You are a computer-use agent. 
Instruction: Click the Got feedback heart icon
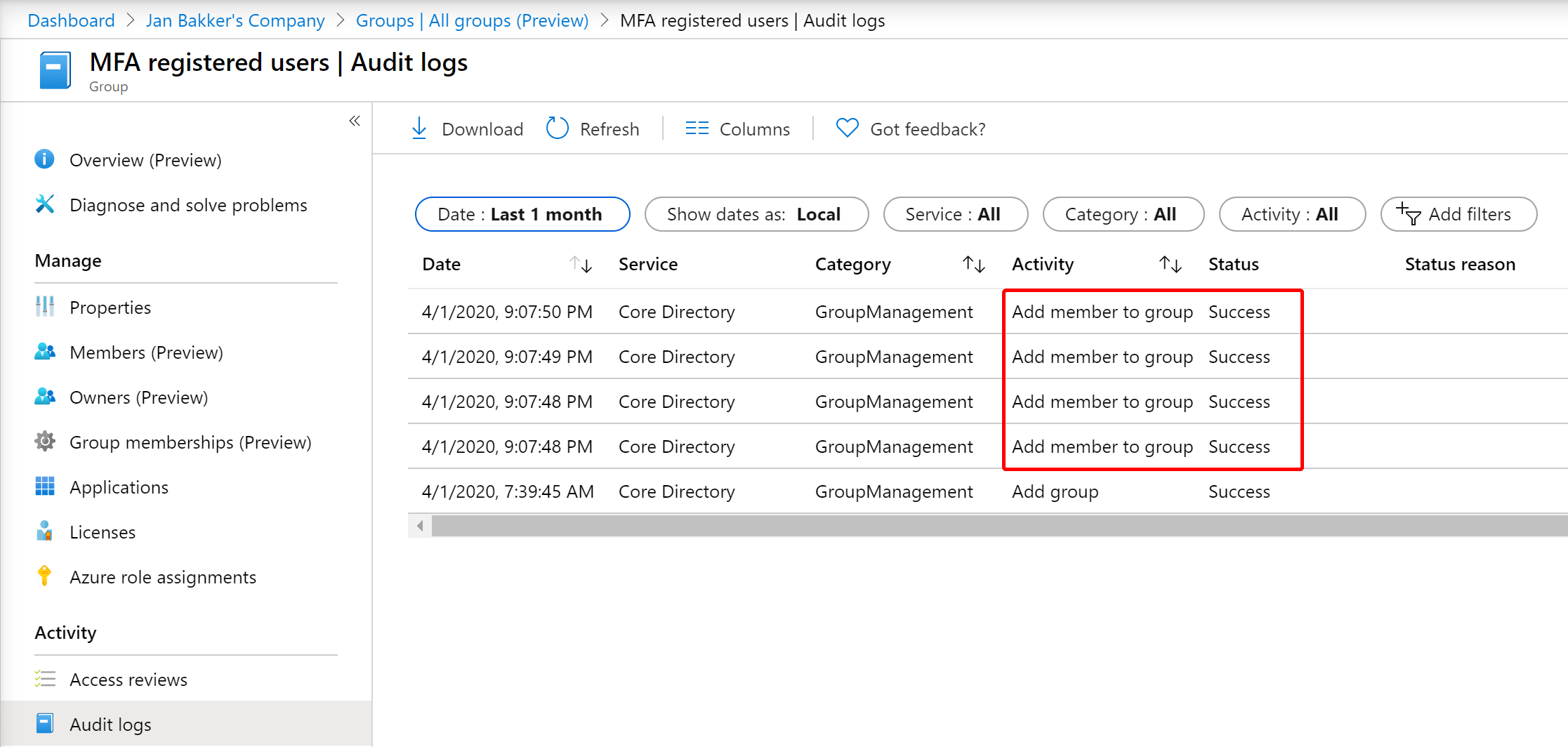pos(847,128)
